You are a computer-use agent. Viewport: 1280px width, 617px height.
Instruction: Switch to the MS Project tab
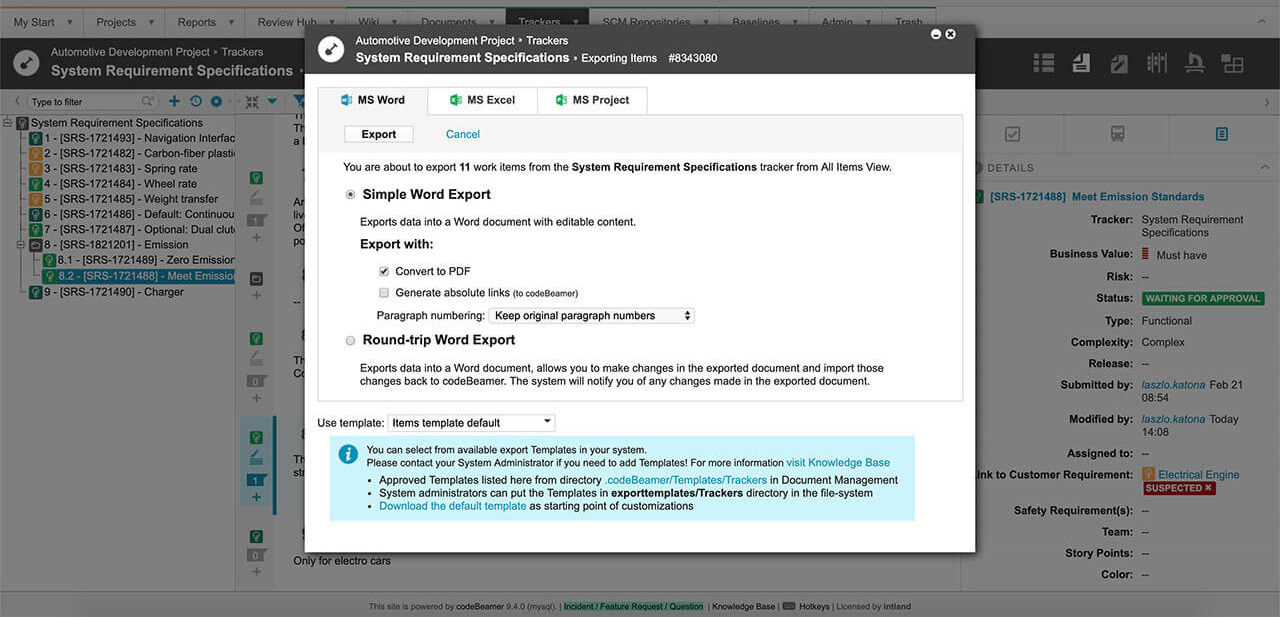(x=592, y=100)
